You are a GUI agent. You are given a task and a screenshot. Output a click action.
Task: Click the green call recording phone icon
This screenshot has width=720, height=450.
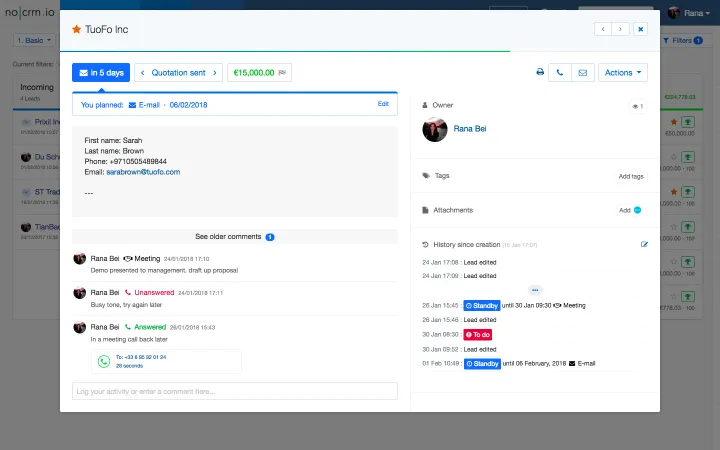click(104, 361)
